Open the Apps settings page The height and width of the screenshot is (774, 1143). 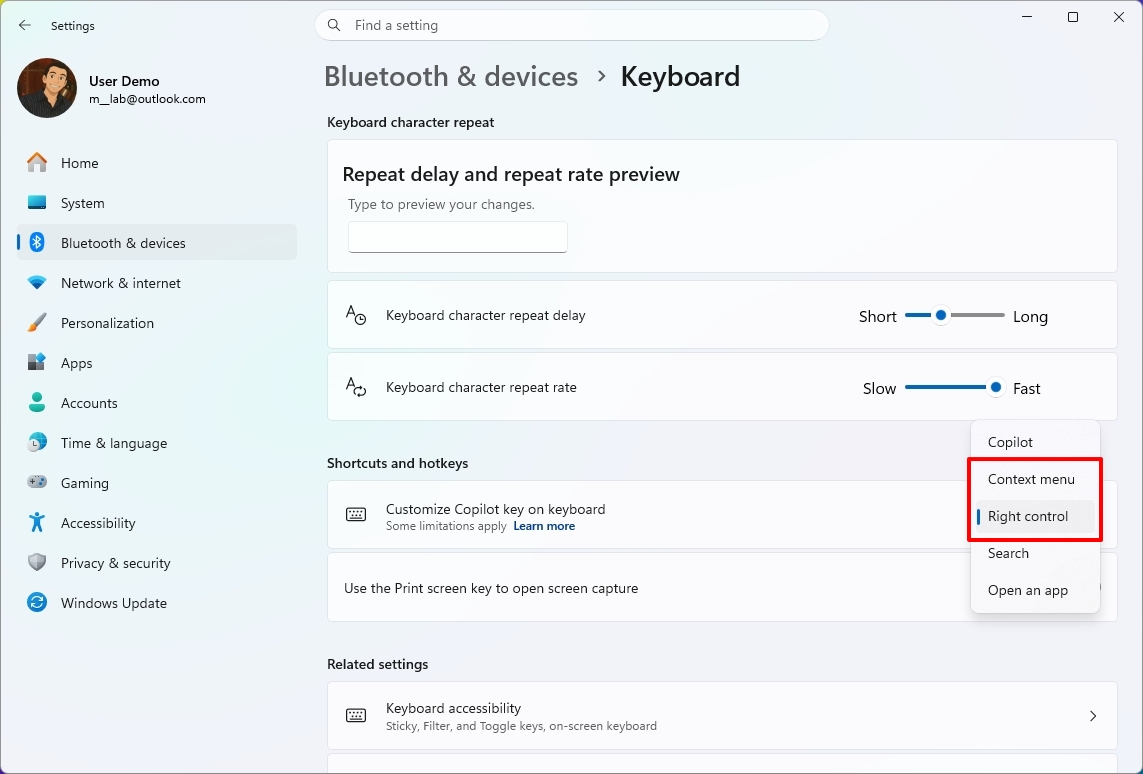click(157, 362)
